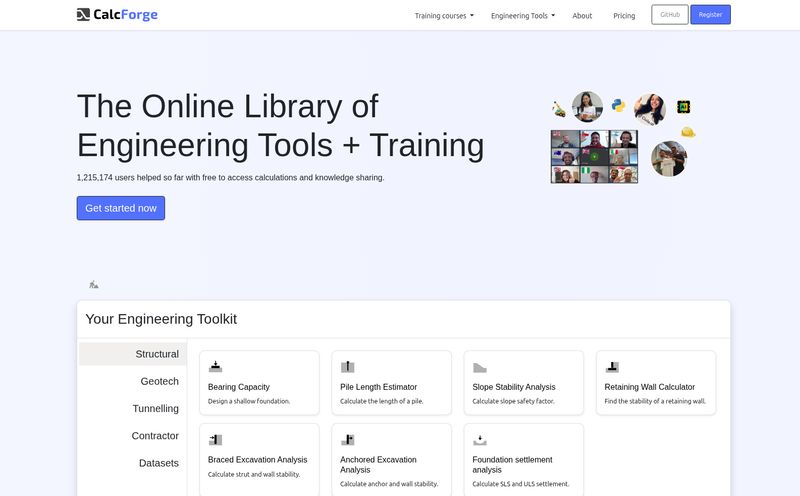Click the small icon above Engineering Toolkit

93,285
